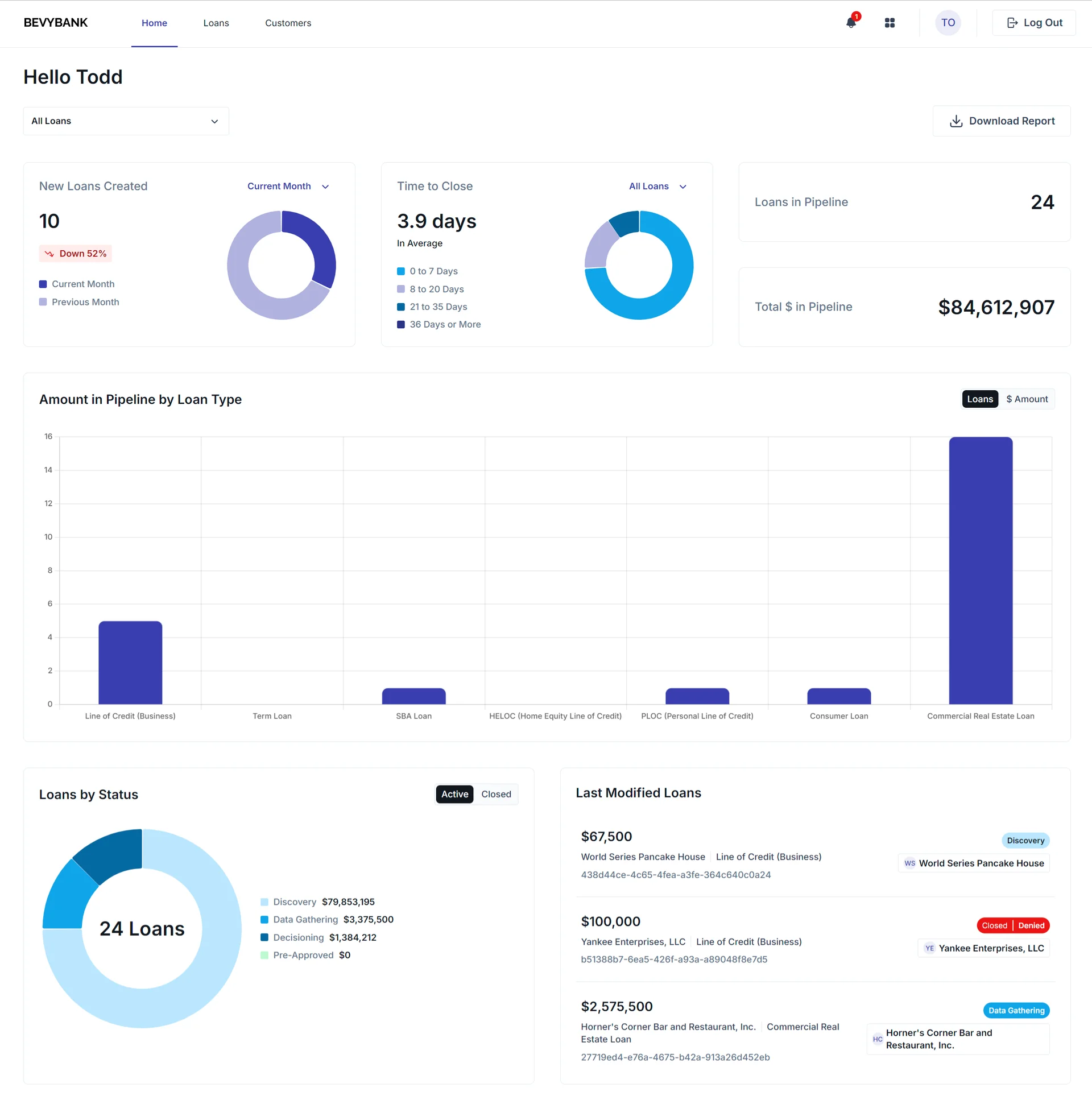Viewport: 1092px width, 1104px height.
Task: Open the All Loans filter dropdown
Action: 126,121
